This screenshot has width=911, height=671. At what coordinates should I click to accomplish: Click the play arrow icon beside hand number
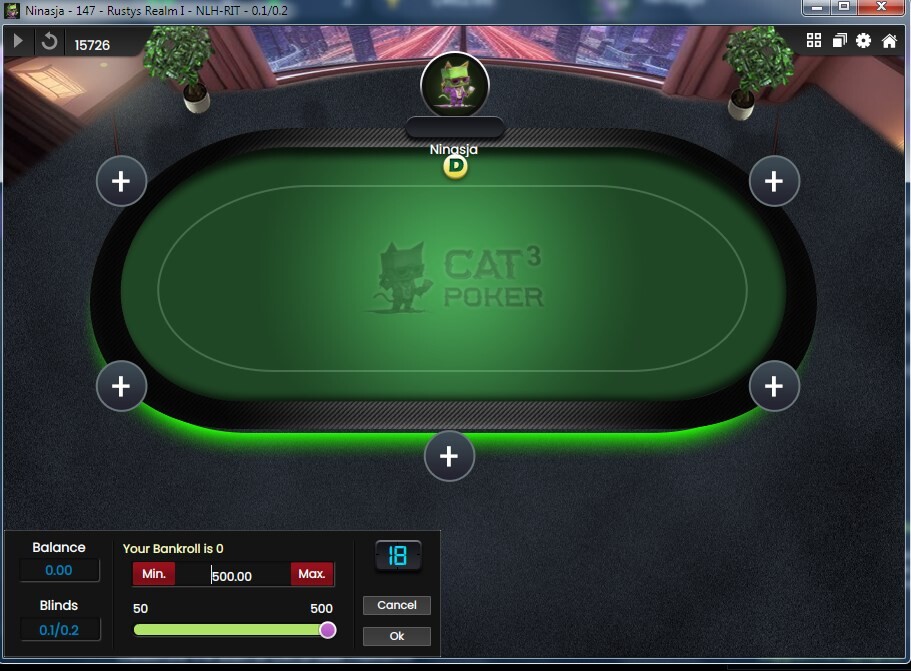(x=17, y=41)
